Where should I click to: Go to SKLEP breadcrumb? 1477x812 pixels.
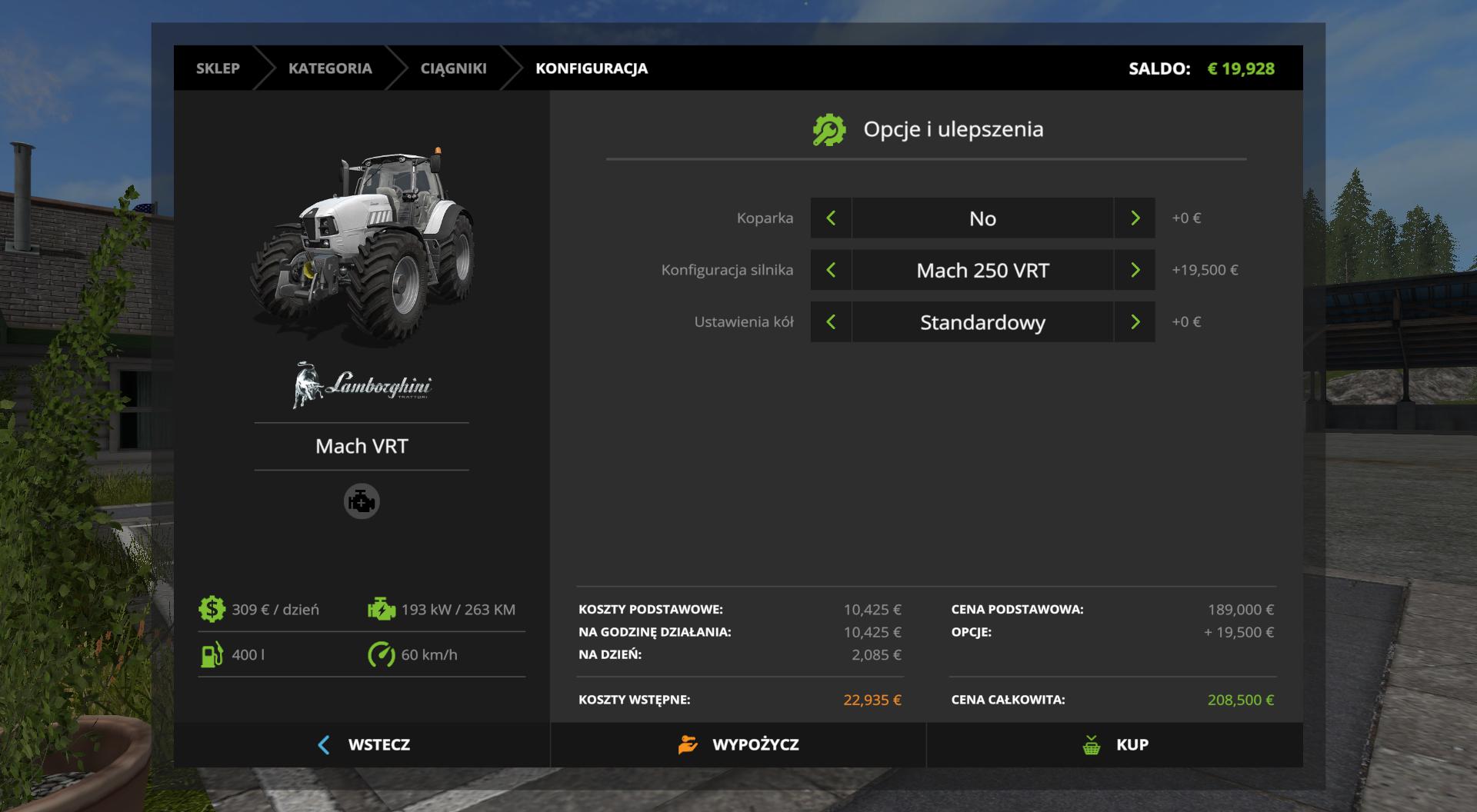coord(218,68)
